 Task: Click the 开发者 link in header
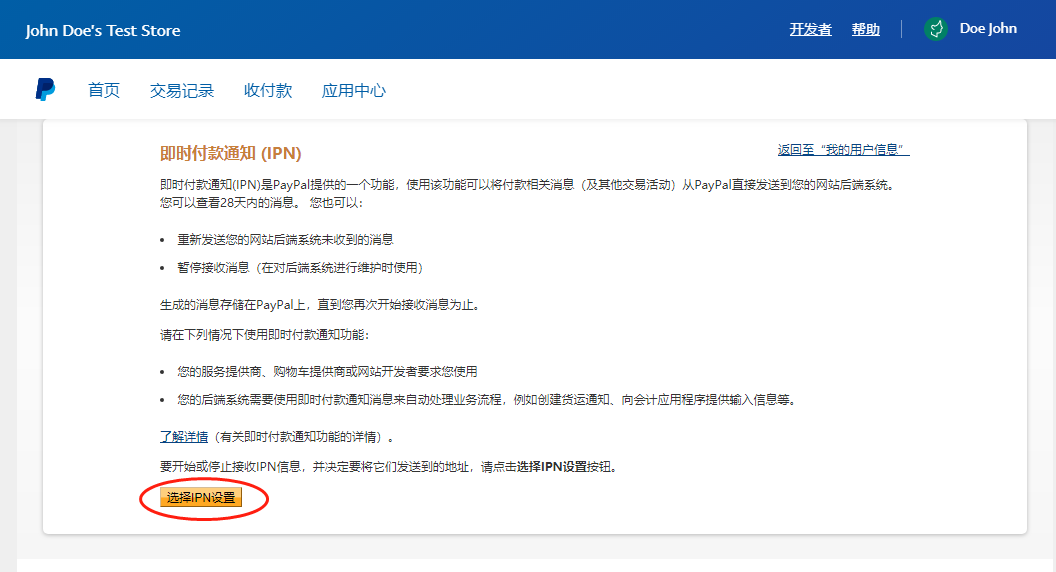(810, 29)
